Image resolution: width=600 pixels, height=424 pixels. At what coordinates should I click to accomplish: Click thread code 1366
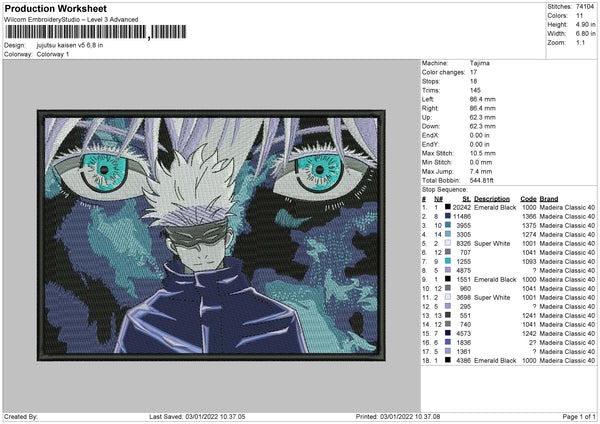[529, 217]
